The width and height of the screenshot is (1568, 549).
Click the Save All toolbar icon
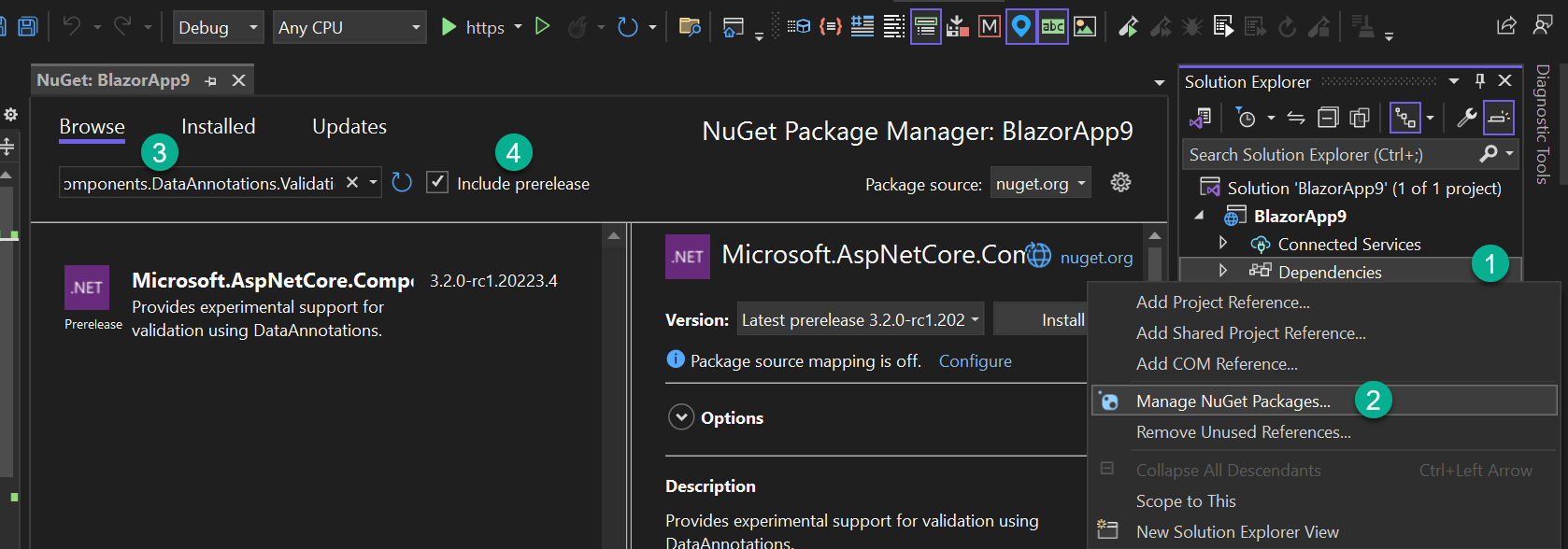coord(27,26)
